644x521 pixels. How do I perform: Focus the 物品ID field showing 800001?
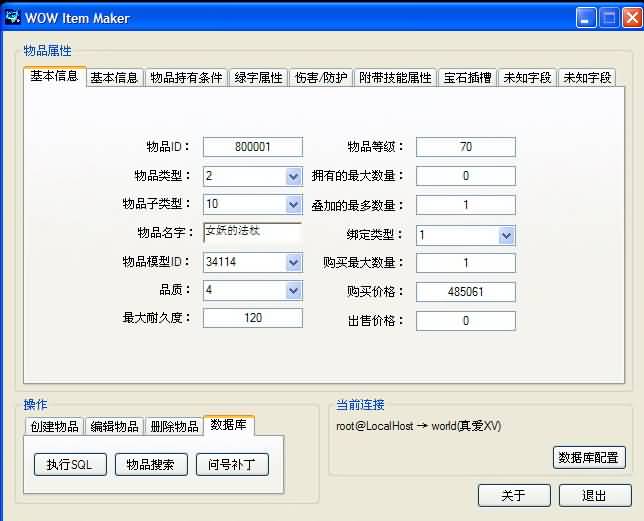(x=253, y=147)
